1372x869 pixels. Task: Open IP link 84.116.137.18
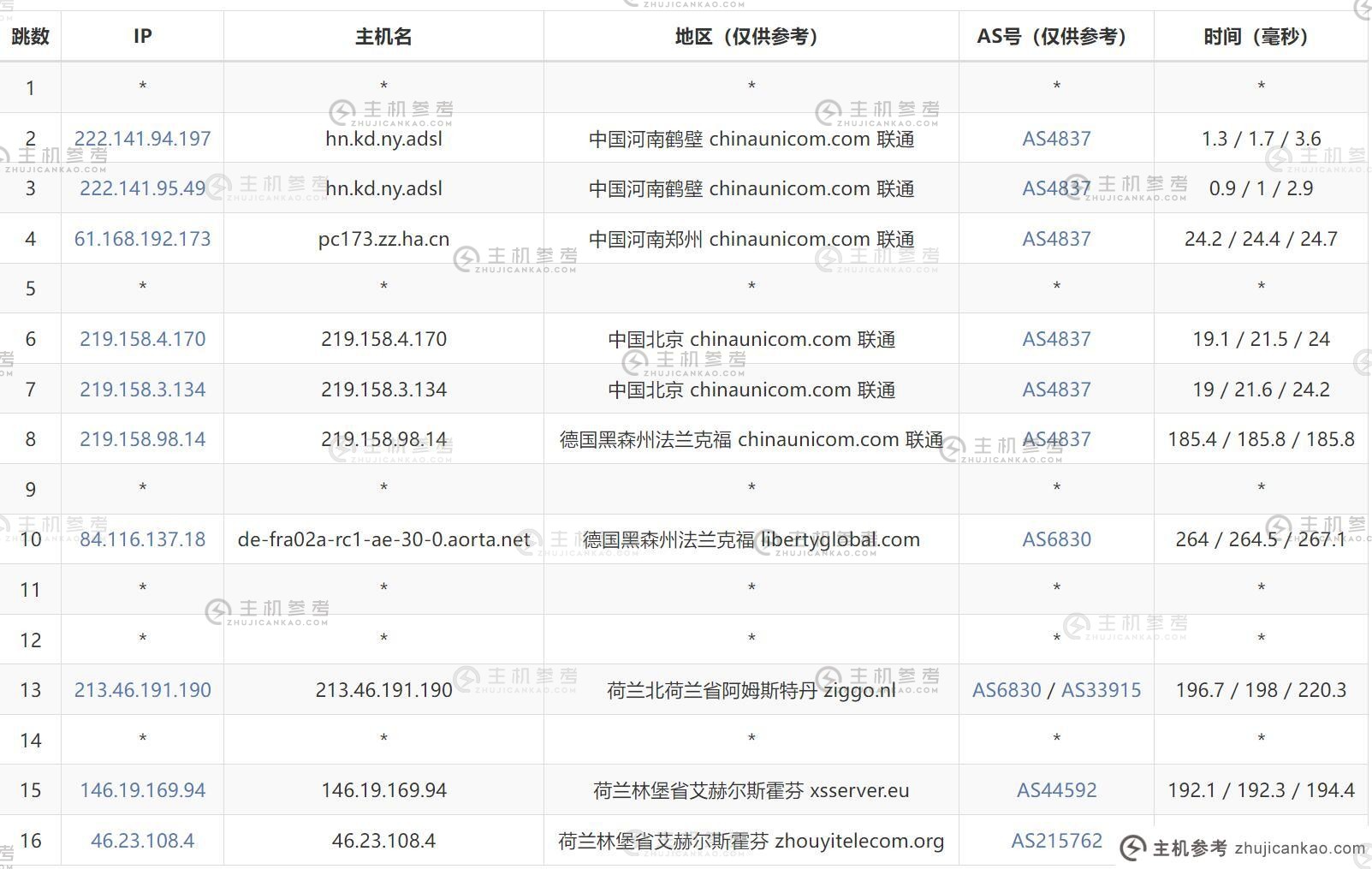click(142, 539)
